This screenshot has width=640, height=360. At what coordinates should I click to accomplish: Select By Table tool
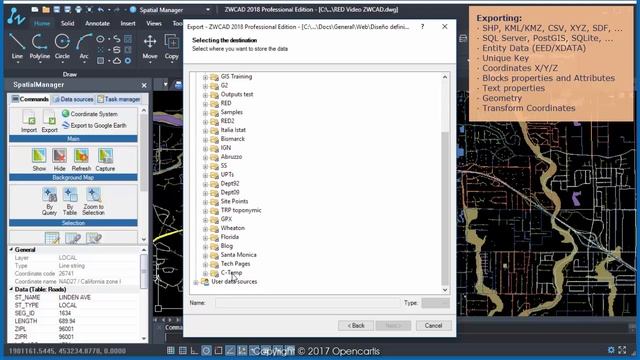click(x=70, y=201)
